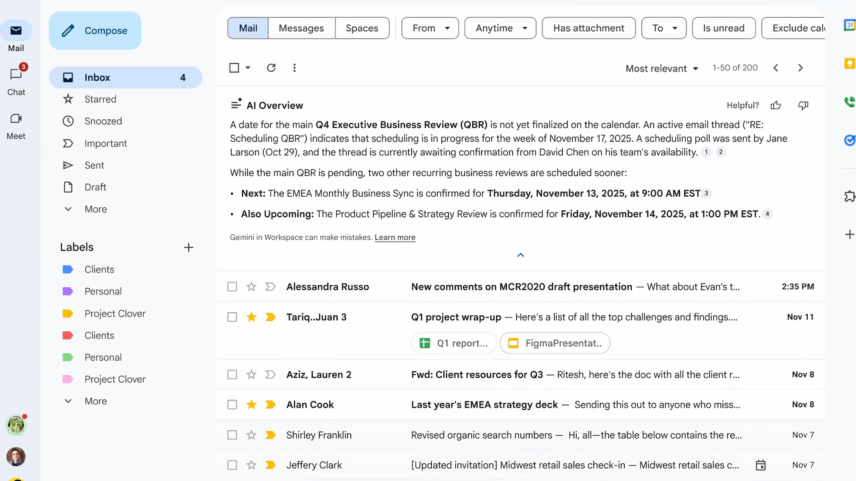Create a new label with plus icon
The height and width of the screenshot is (481, 856).
(188, 247)
